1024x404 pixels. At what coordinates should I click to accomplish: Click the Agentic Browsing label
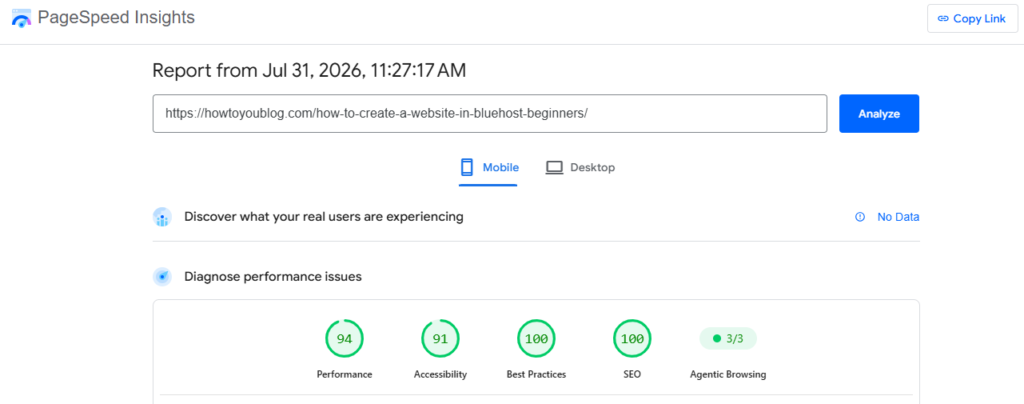tap(728, 375)
